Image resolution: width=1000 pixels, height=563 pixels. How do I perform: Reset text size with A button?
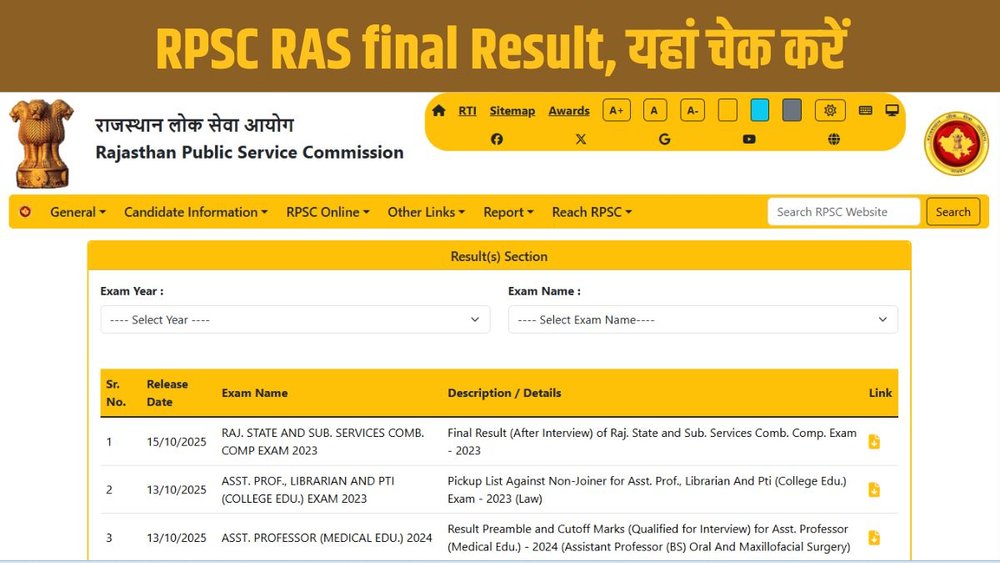coord(655,111)
